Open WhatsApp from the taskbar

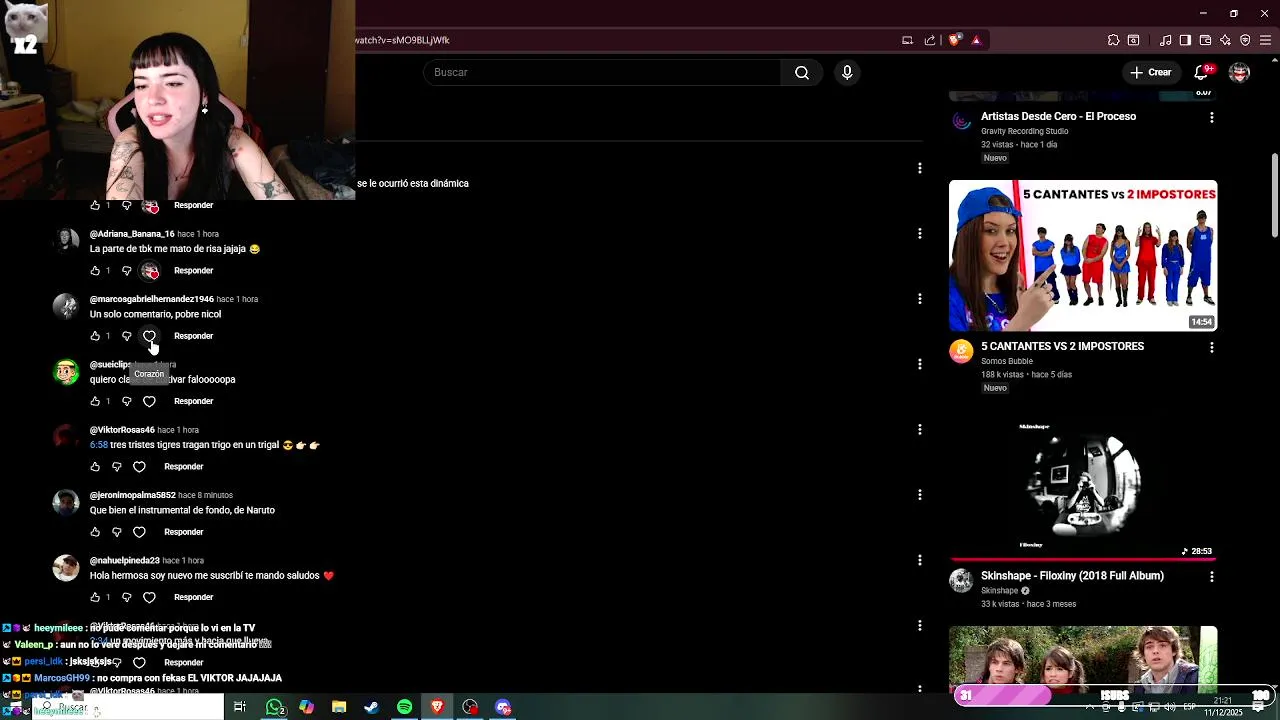pos(274,707)
